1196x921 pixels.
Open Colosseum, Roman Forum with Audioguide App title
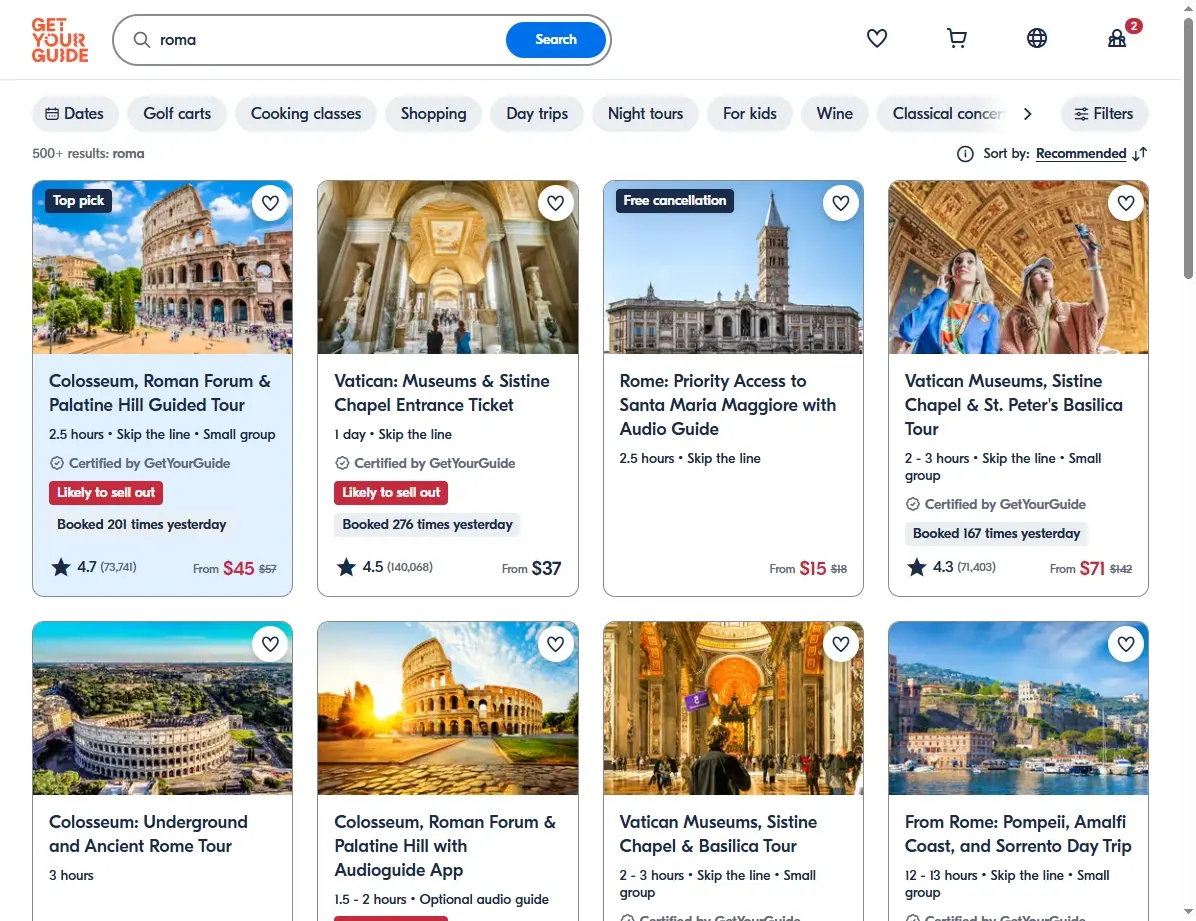445,845
